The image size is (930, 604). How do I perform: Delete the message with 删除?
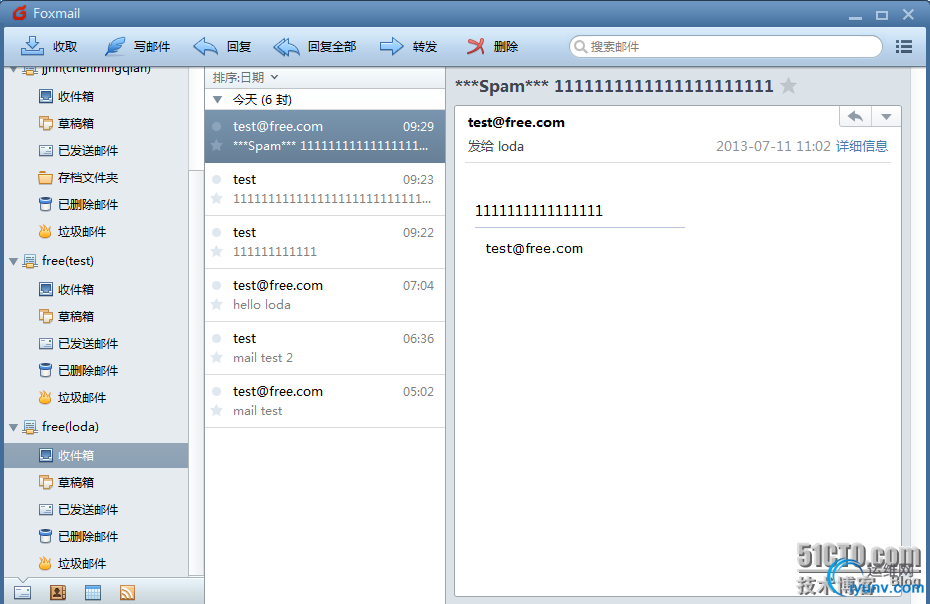[492, 46]
